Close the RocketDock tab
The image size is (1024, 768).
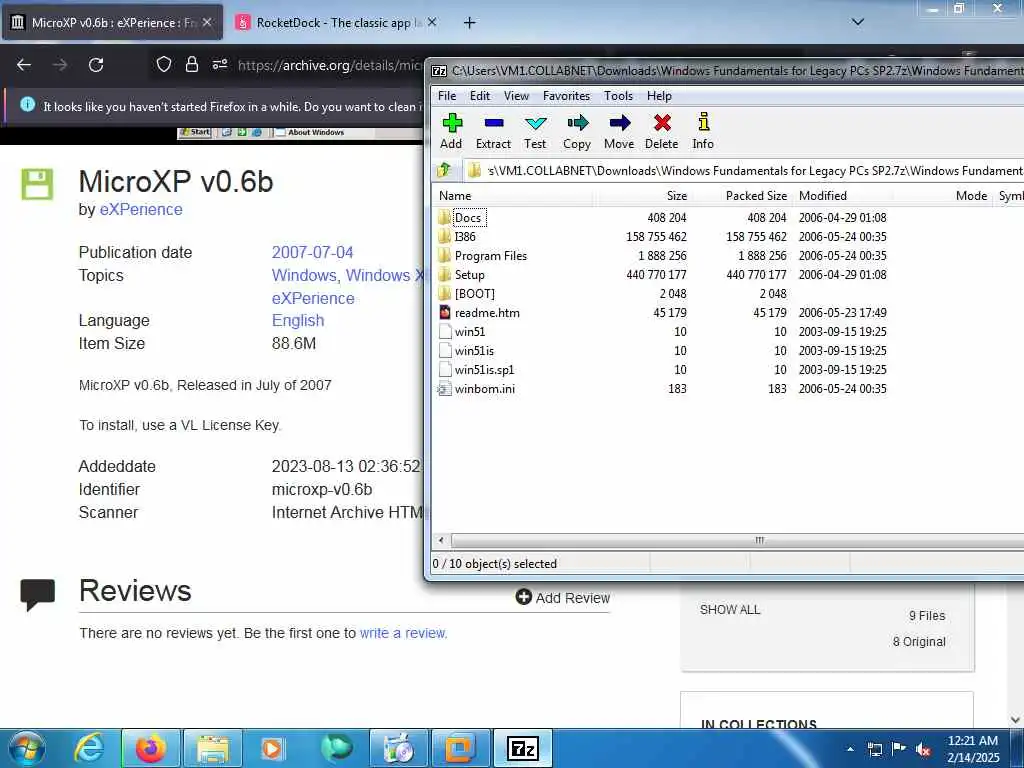tap(432, 22)
